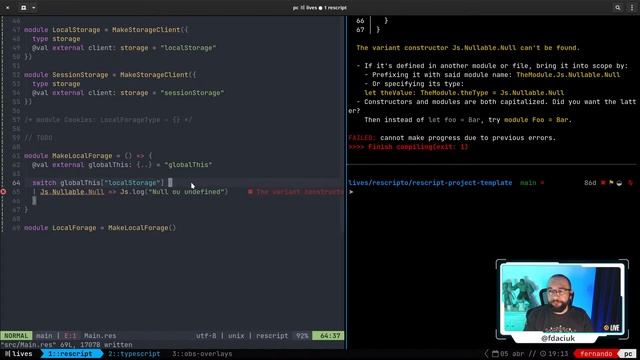This screenshot has height=360, width=640.
Task: Click the git branch 'main' in the shell prompt
Action: click(528, 182)
